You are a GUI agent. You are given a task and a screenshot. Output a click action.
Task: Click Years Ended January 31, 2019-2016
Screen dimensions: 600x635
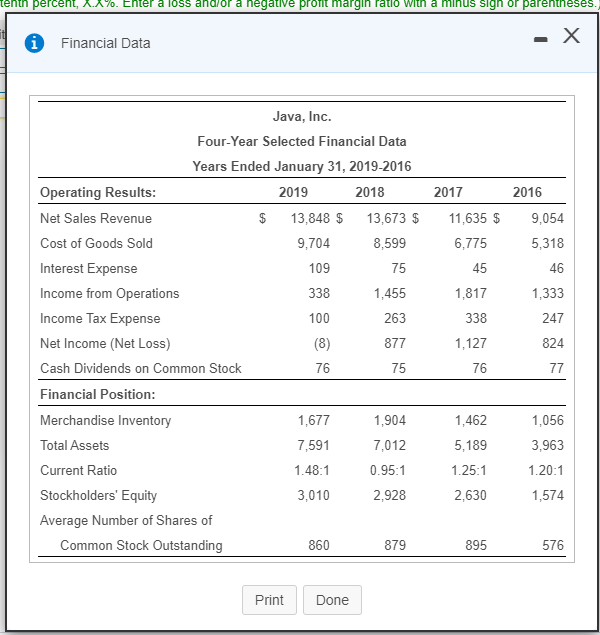[302, 166]
